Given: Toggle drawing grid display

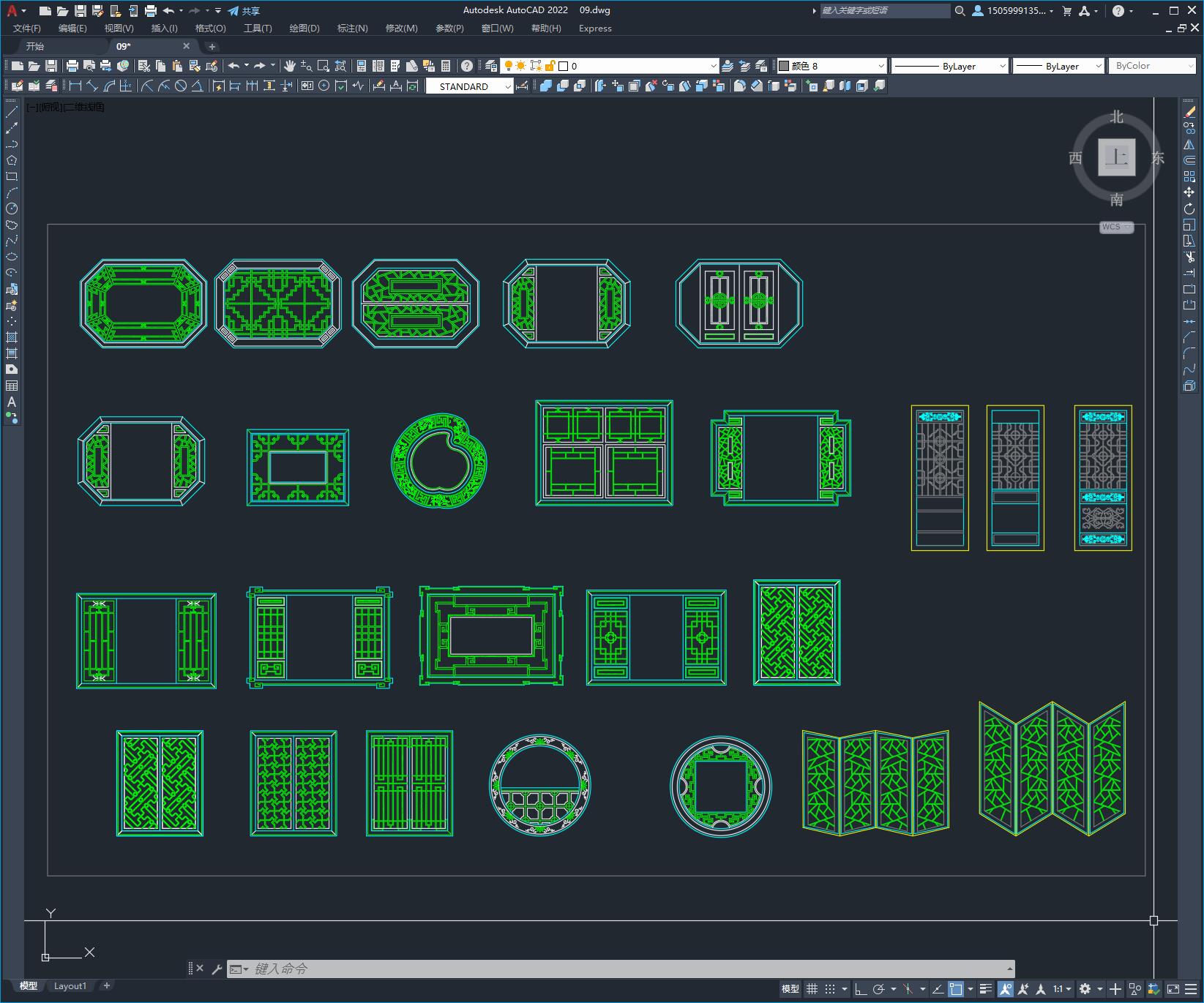Looking at the screenshot, I should click(812, 989).
